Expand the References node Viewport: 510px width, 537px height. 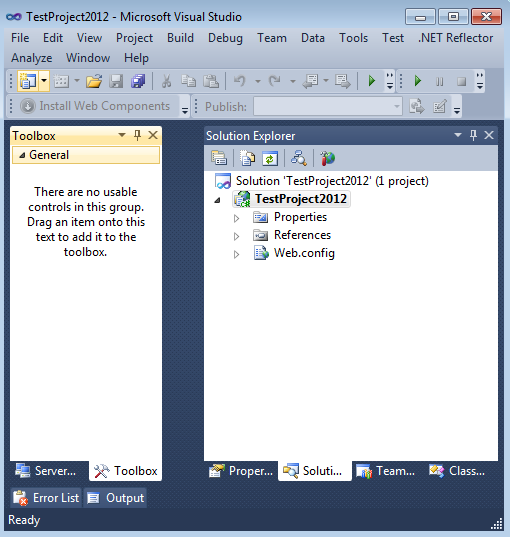(236, 236)
